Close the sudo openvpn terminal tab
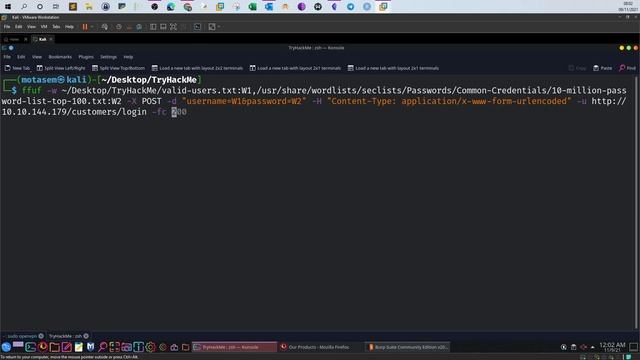This screenshot has width=640, height=360. pos(41,336)
